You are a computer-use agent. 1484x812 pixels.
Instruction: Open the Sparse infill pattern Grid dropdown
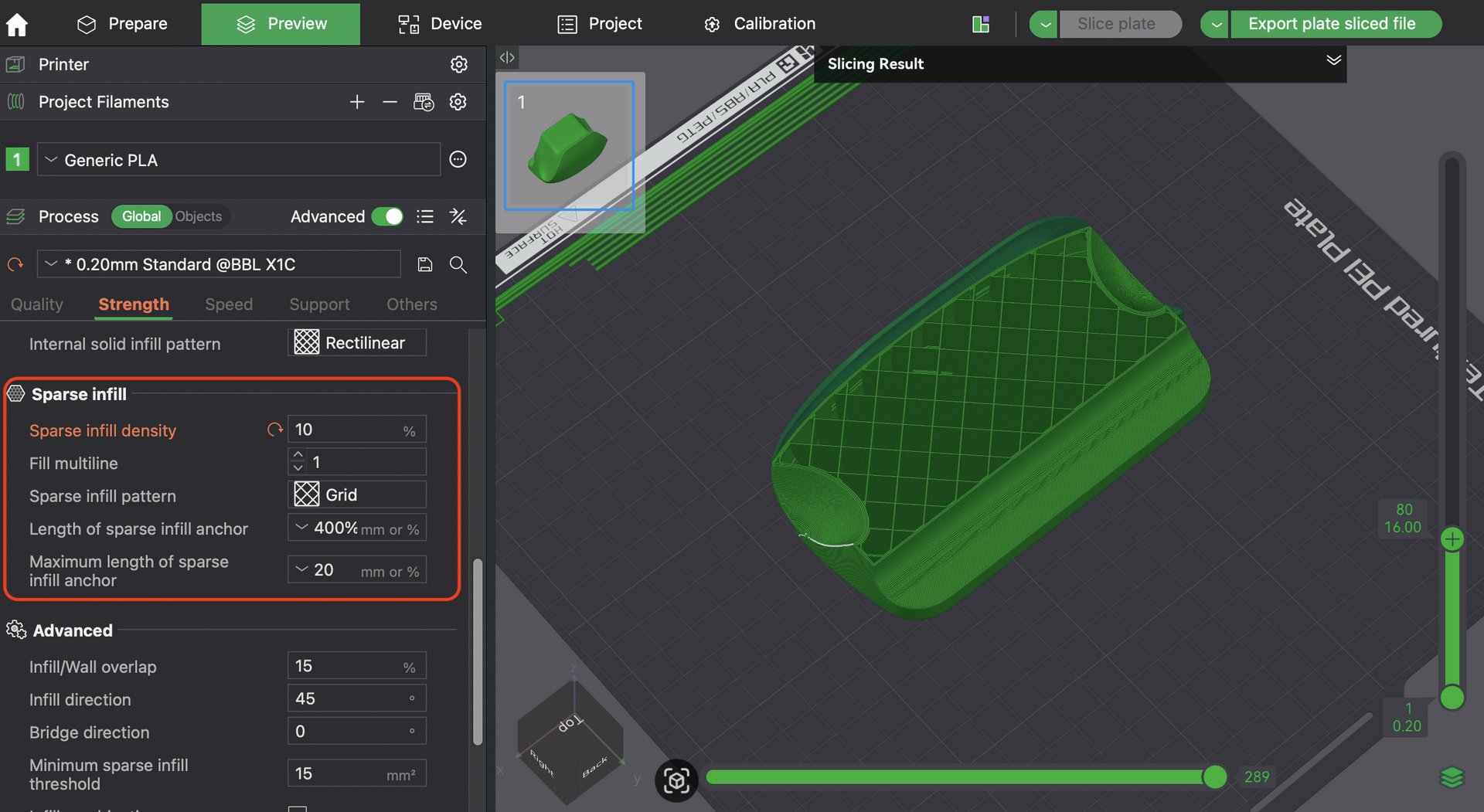[x=357, y=494]
